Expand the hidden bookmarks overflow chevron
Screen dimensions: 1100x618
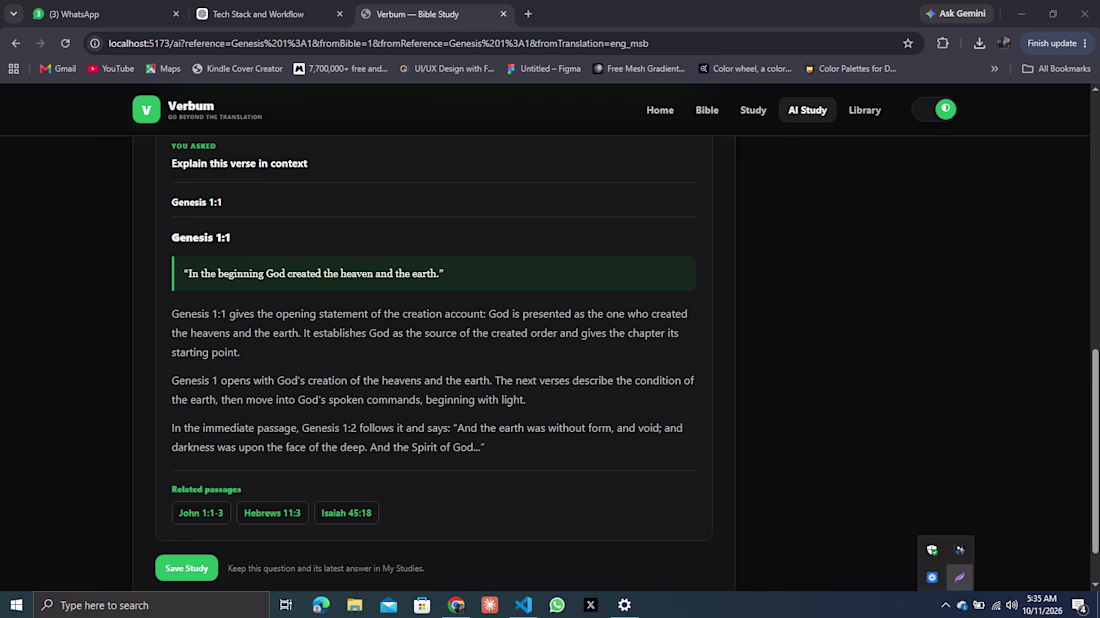tap(994, 69)
